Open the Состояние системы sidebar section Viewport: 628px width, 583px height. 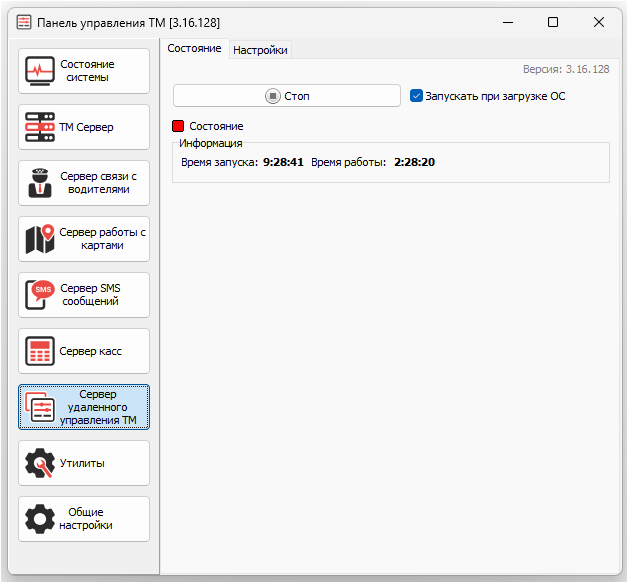[84, 71]
